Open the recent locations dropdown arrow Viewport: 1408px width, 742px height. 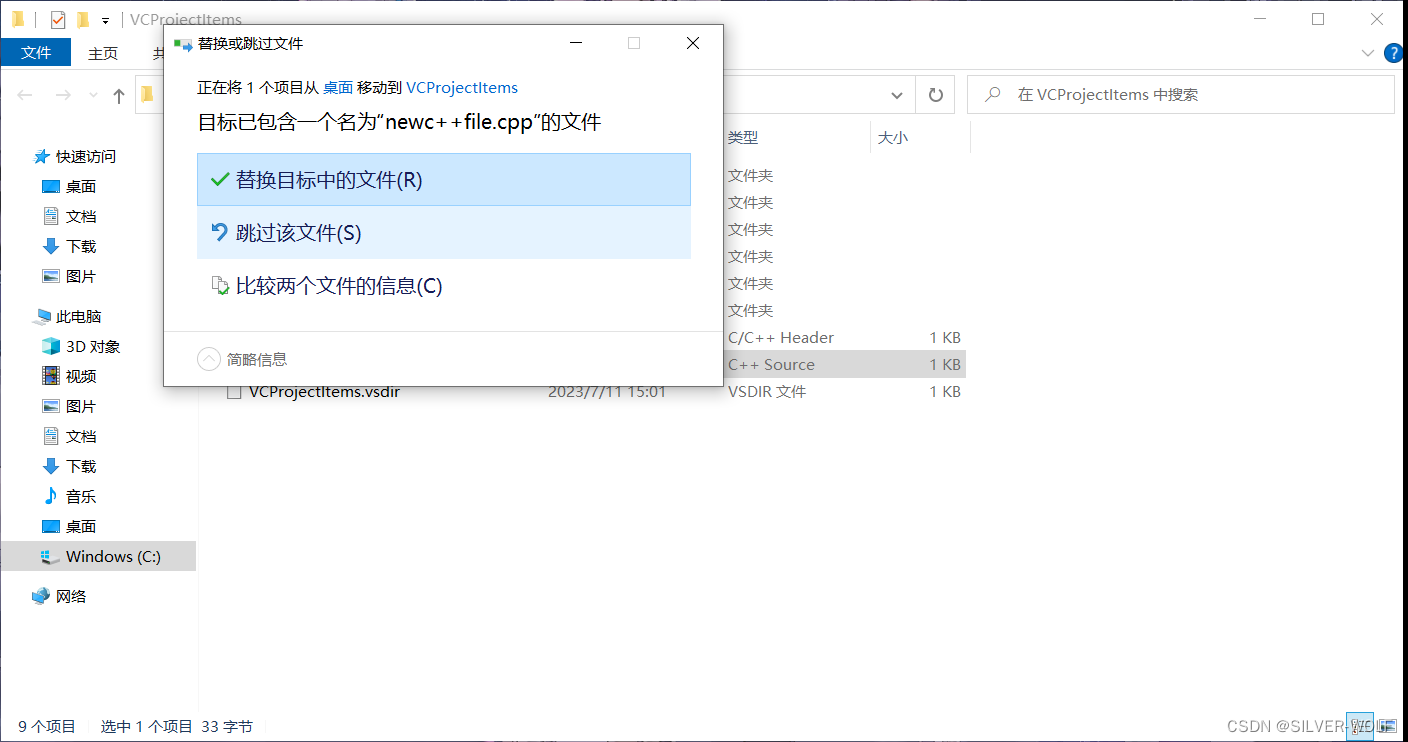pyautogui.click(x=93, y=95)
